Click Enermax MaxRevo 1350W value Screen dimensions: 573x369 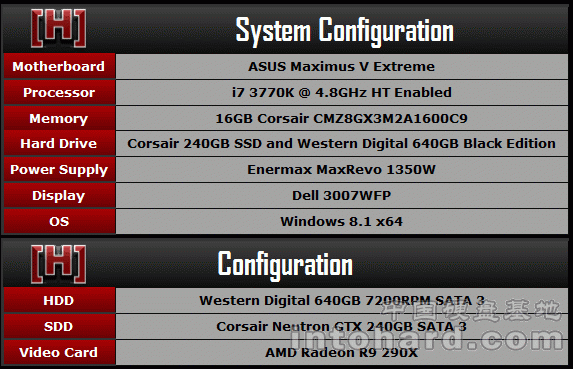[341, 170]
